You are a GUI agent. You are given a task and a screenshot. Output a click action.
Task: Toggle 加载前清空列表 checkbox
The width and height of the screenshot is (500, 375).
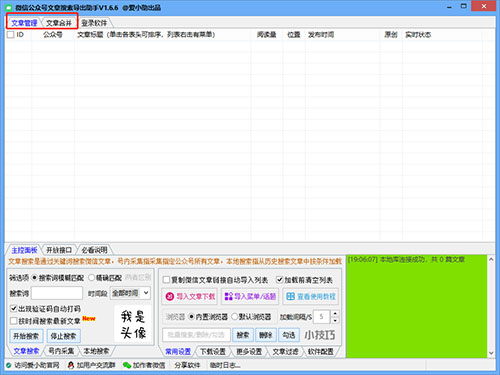click(280, 280)
